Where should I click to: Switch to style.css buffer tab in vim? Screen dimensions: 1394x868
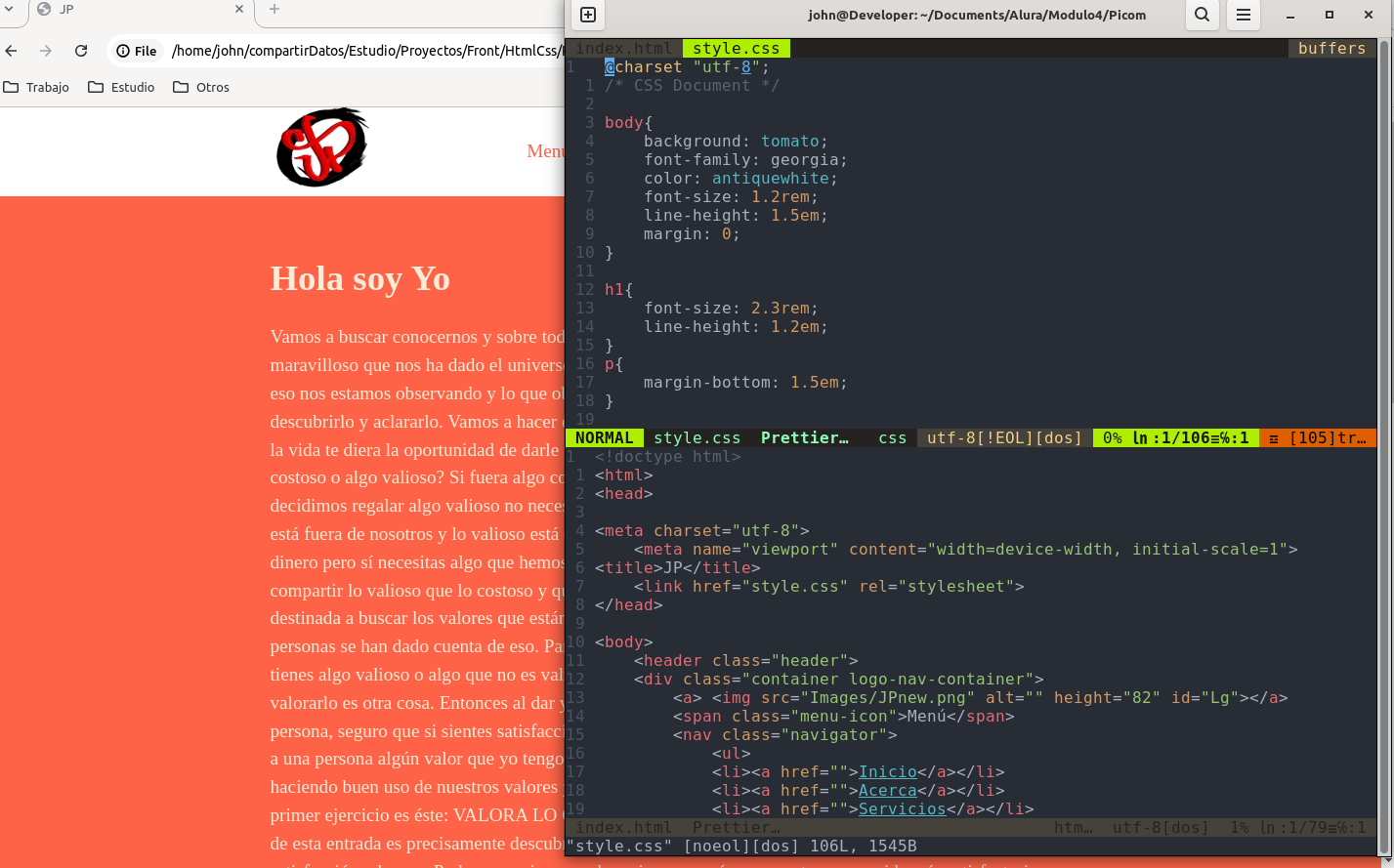pyautogui.click(x=737, y=48)
